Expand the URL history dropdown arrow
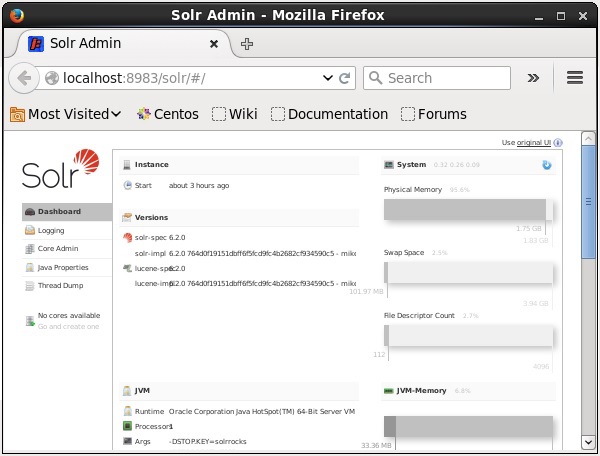Image resolution: width=600 pixels, height=456 pixels. (327, 78)
